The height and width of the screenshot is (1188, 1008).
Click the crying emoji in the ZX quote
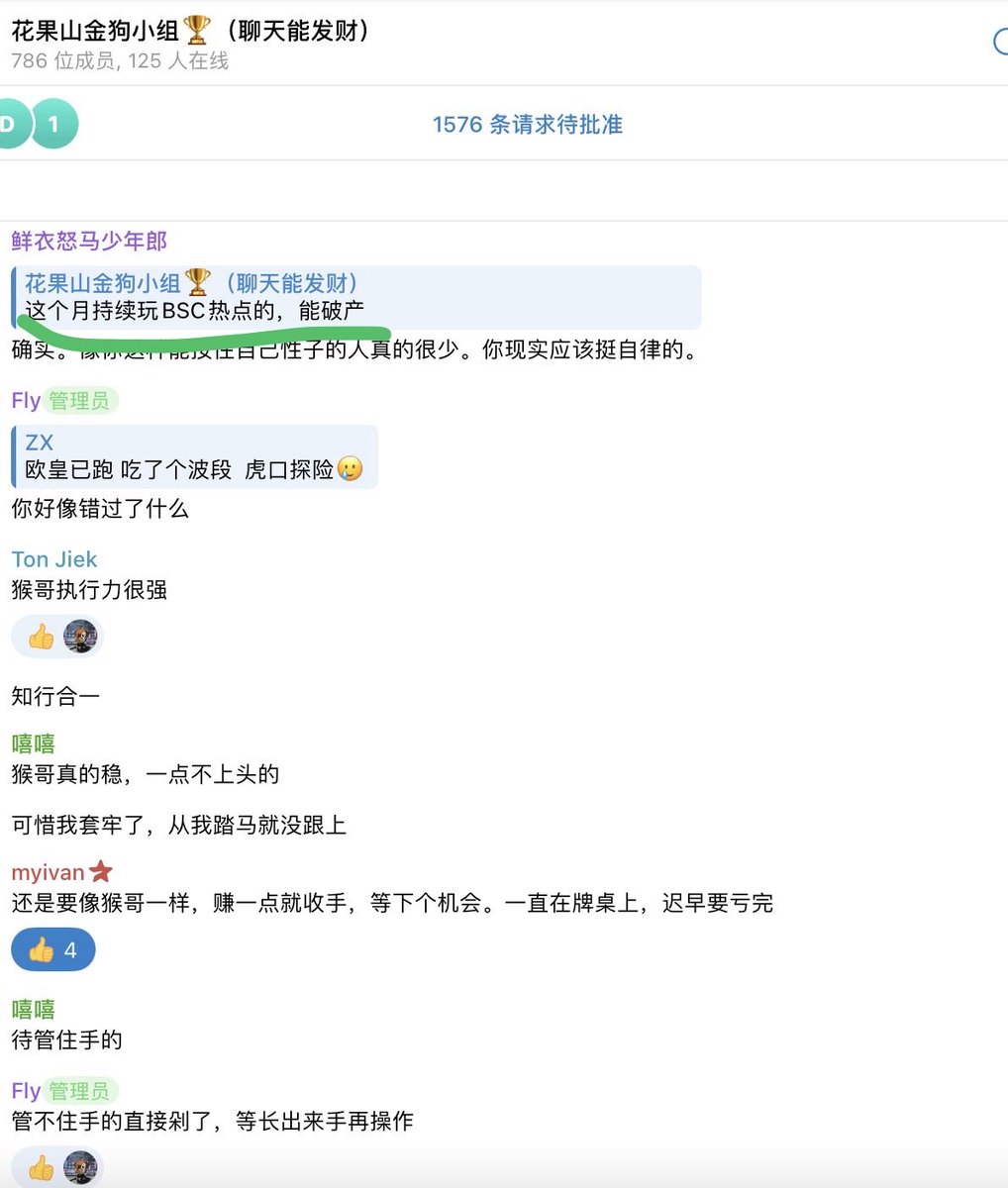[350, 469]
